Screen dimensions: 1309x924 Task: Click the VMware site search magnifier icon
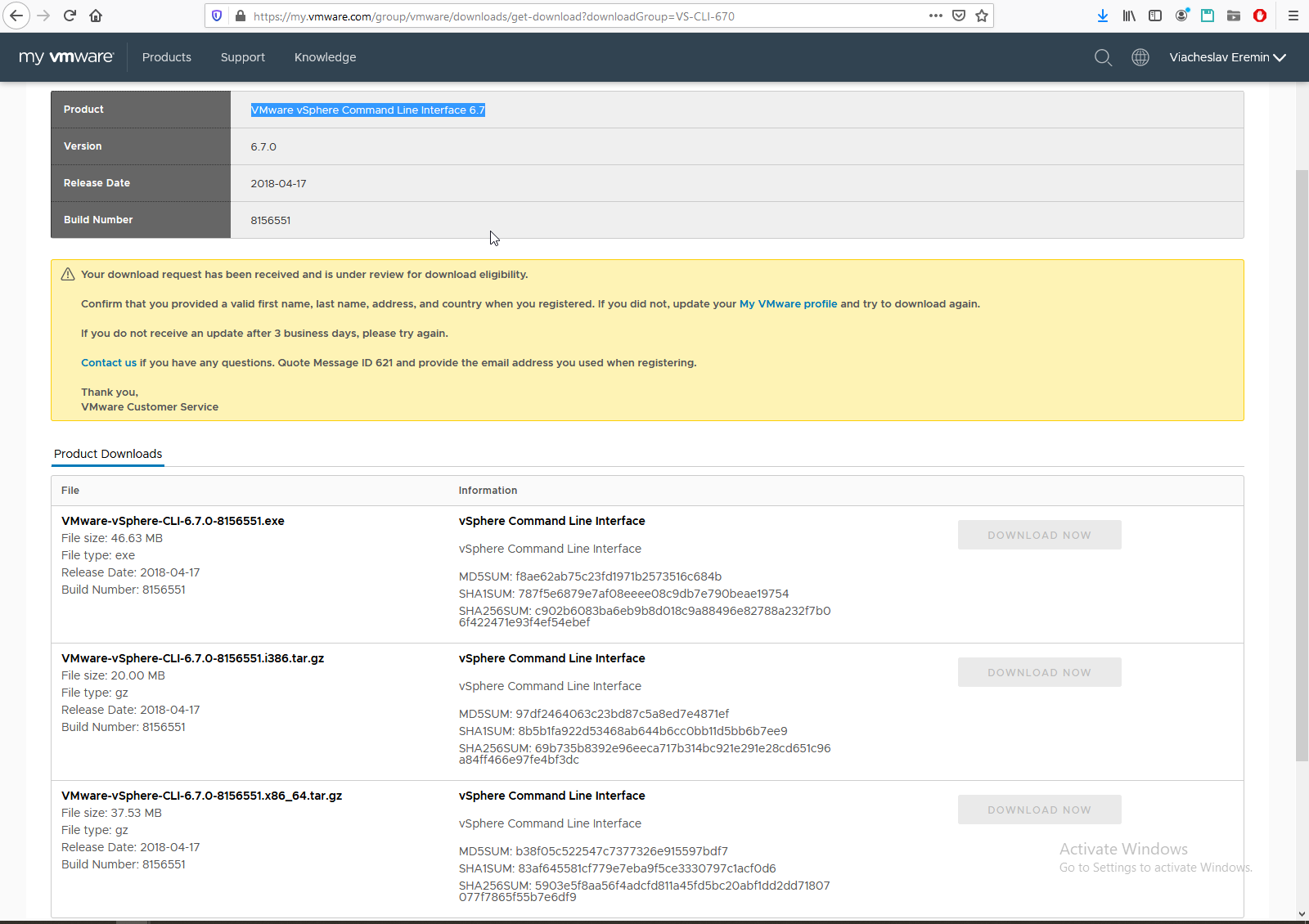point(1103,57)
